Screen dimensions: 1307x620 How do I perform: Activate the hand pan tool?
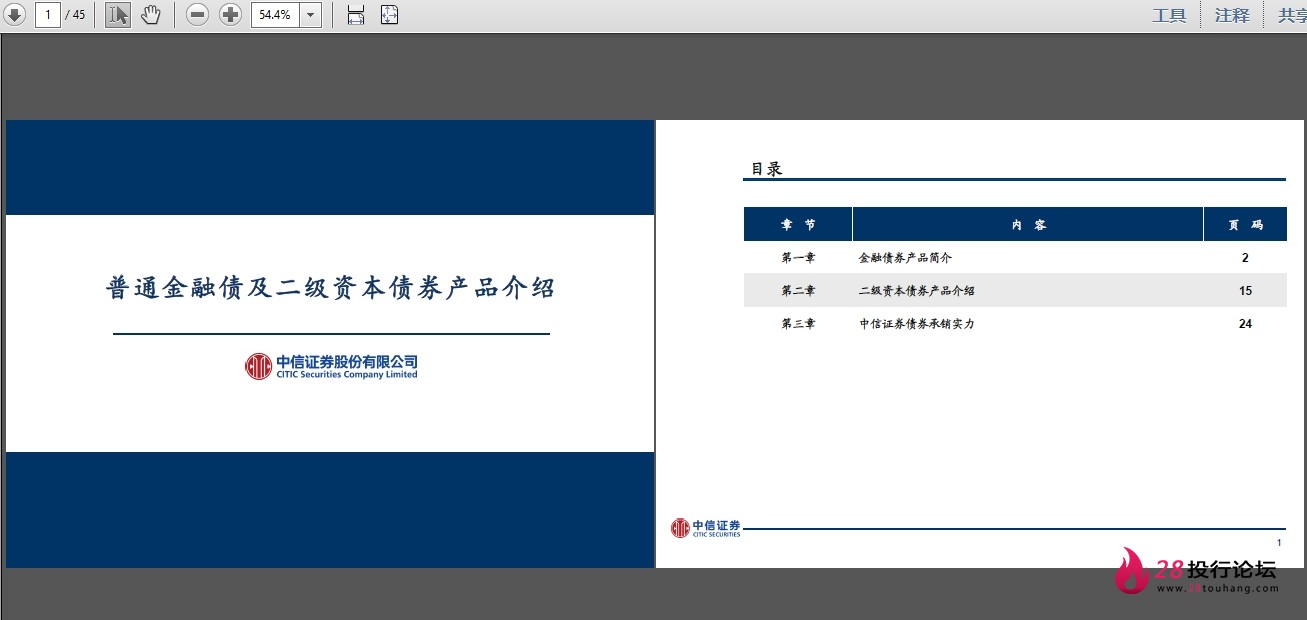coord(150,15)
